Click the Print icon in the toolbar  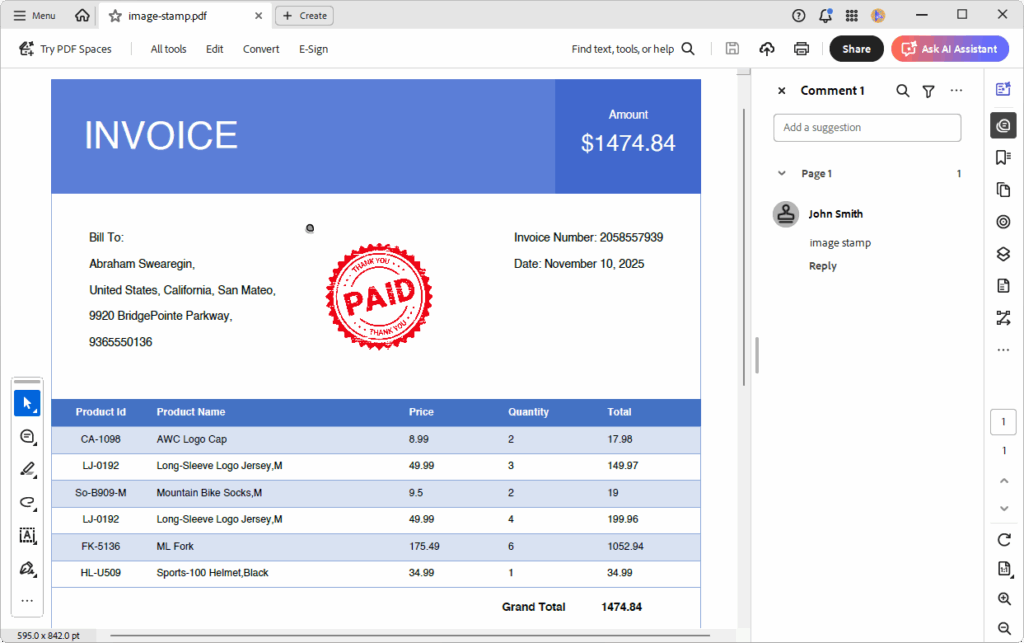(x=801, y=49)
